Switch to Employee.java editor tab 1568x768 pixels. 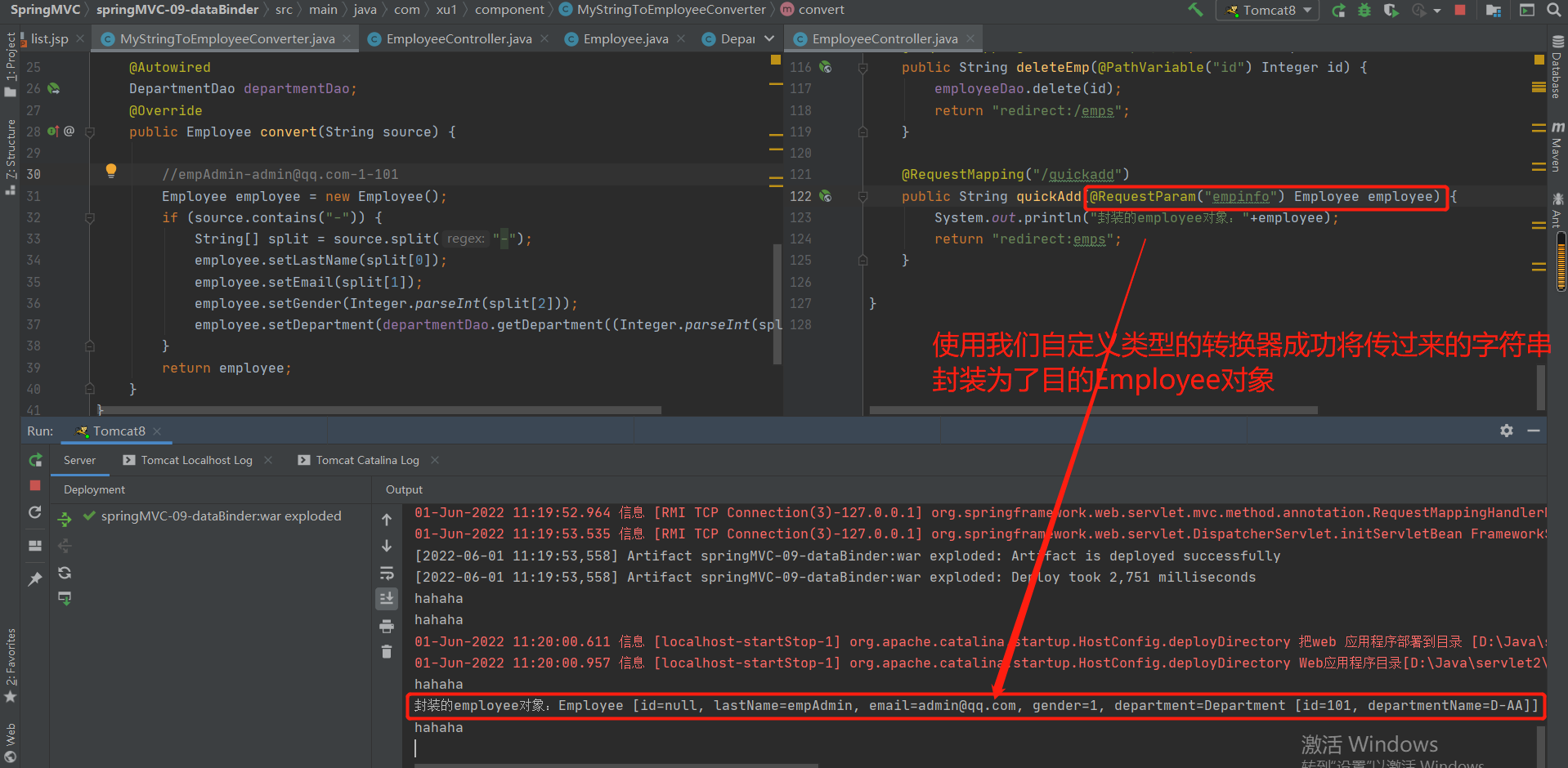pos(625,38)
